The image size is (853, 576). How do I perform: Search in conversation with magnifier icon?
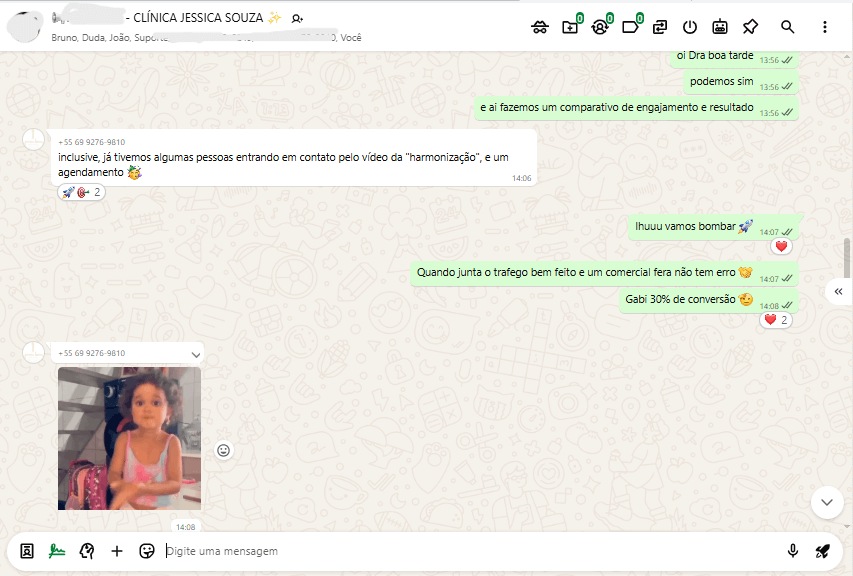tap(788, 27)
